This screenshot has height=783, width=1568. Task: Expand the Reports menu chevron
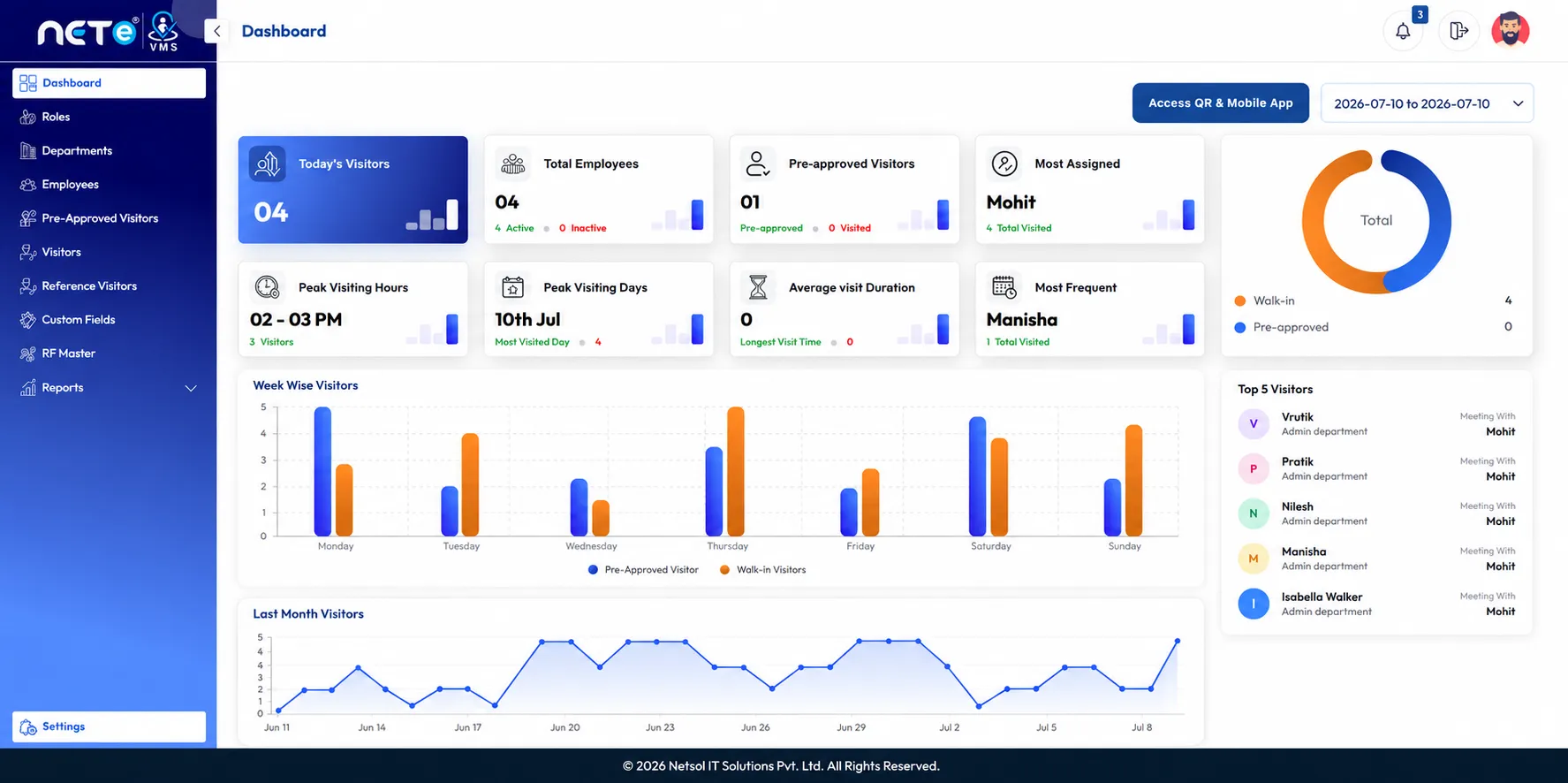[191, 388]
